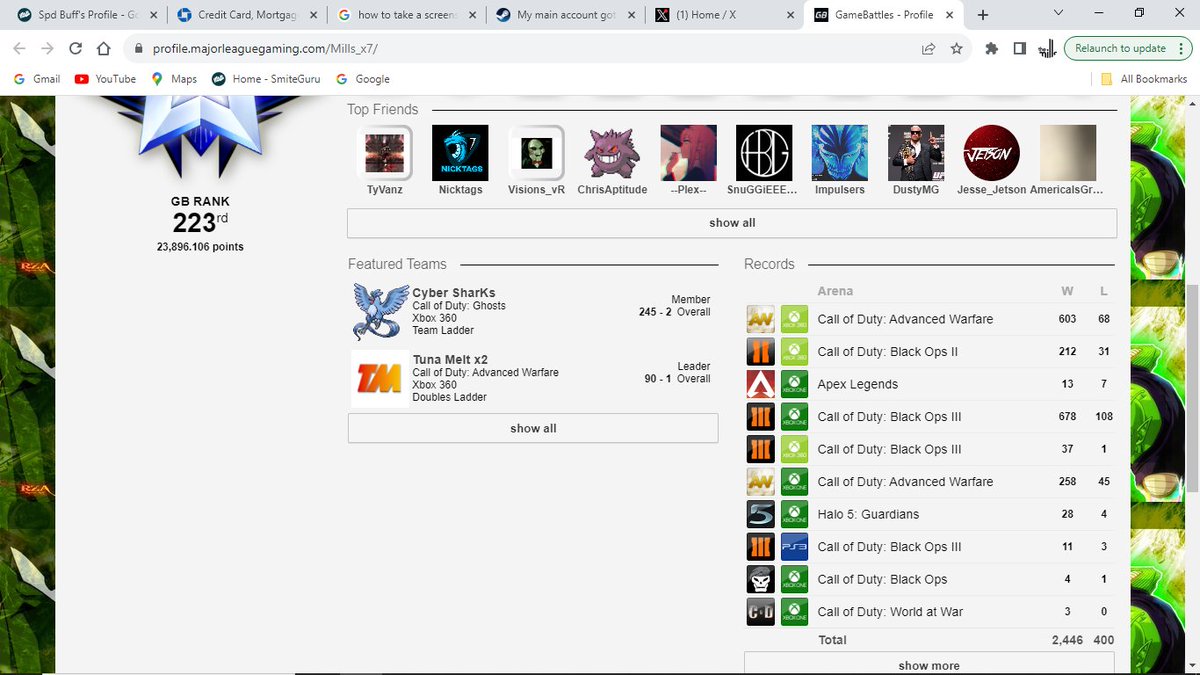
Task: Open SnuGGiEEE friend avatar
Action: click(764, 153)
